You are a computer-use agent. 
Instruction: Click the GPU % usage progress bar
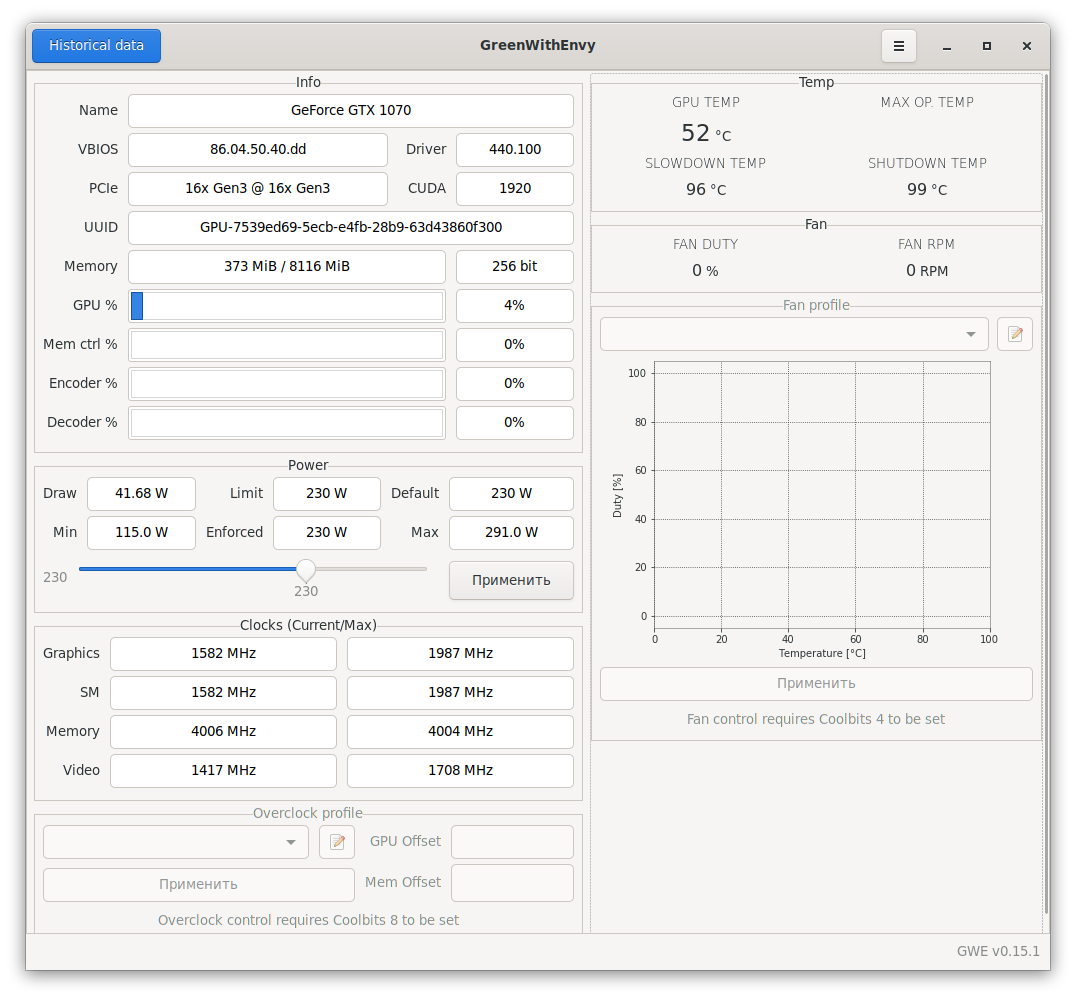[x=287, y=306]
